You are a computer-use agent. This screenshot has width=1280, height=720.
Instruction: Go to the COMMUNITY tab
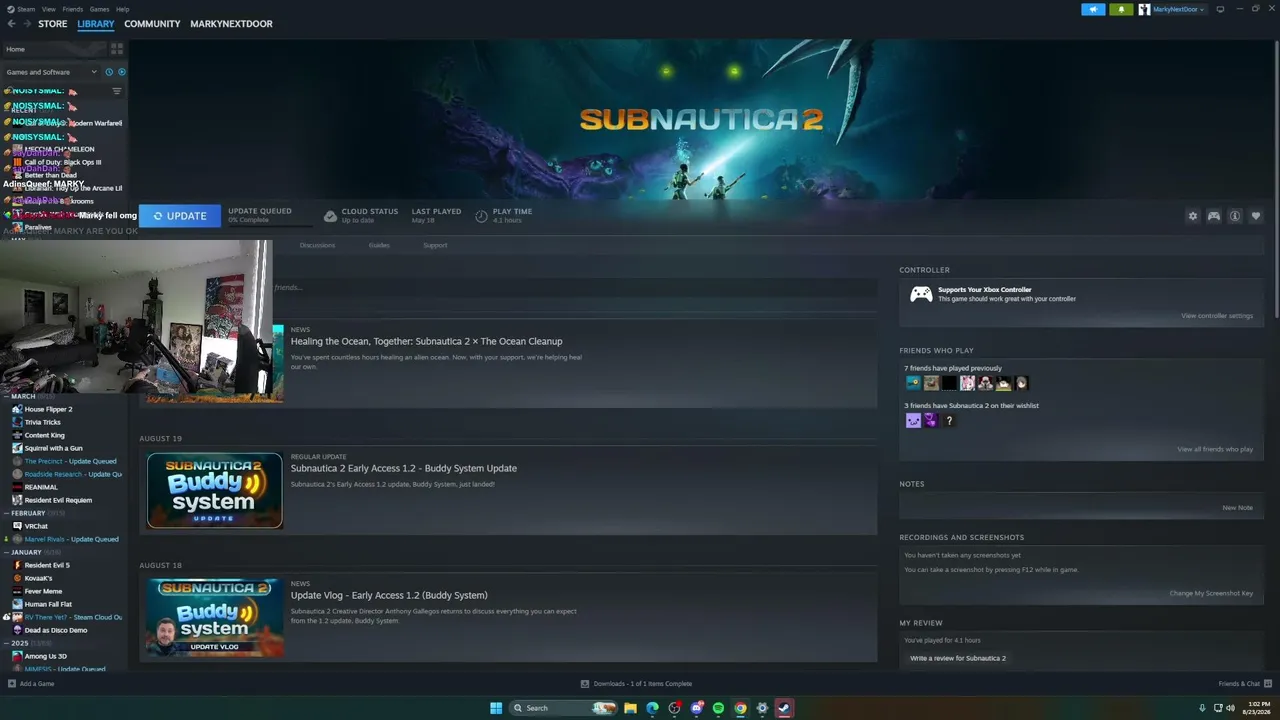point(152,24)
